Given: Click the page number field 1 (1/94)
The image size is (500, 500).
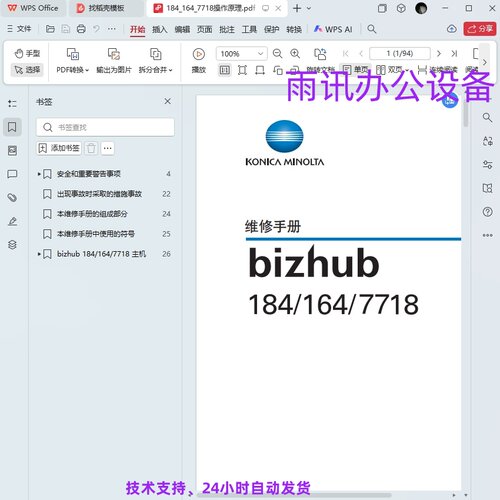Looking at the screenshot, I should [x=400, y=53].
